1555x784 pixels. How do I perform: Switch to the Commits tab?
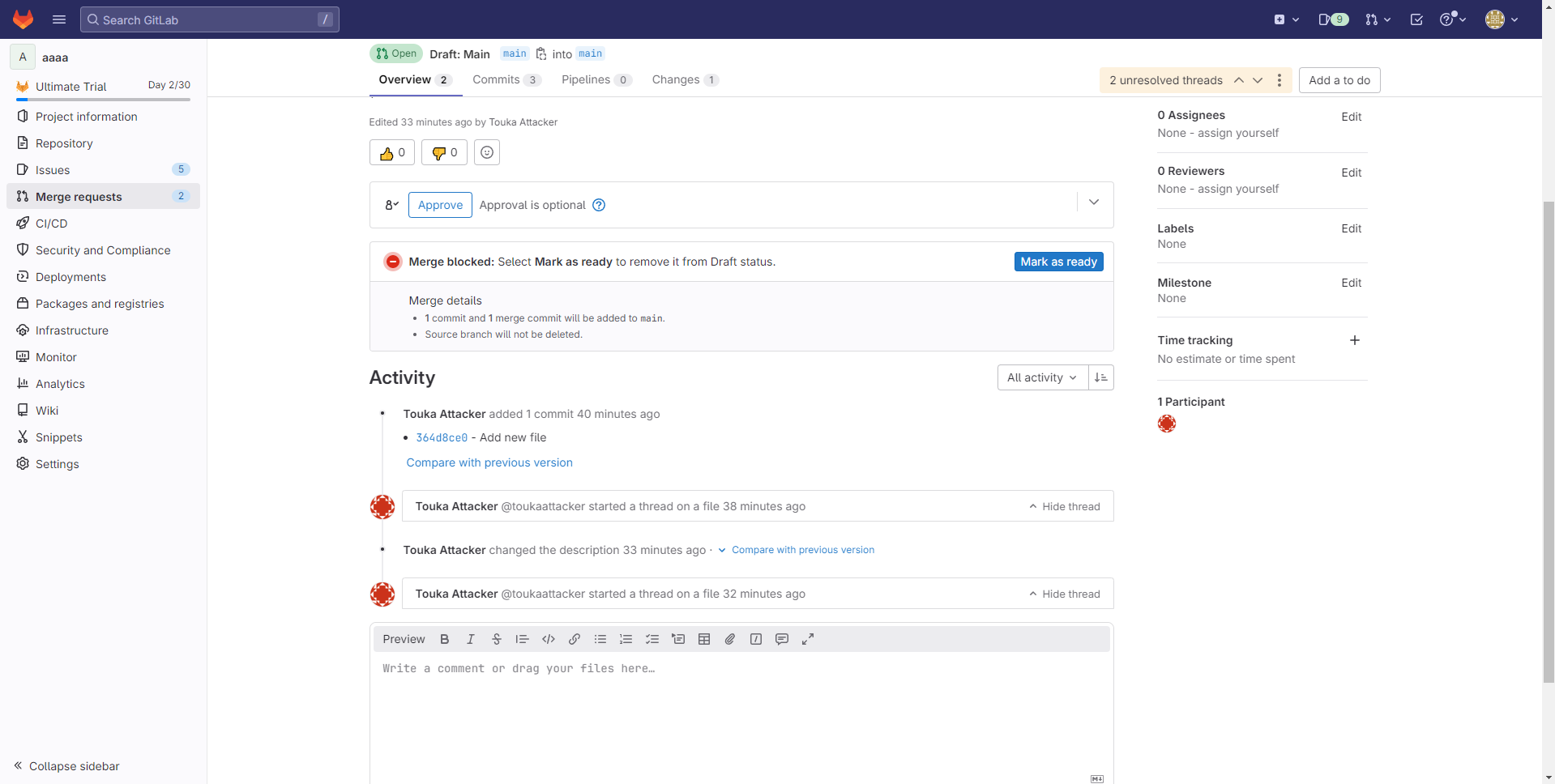tap(506, 79)
